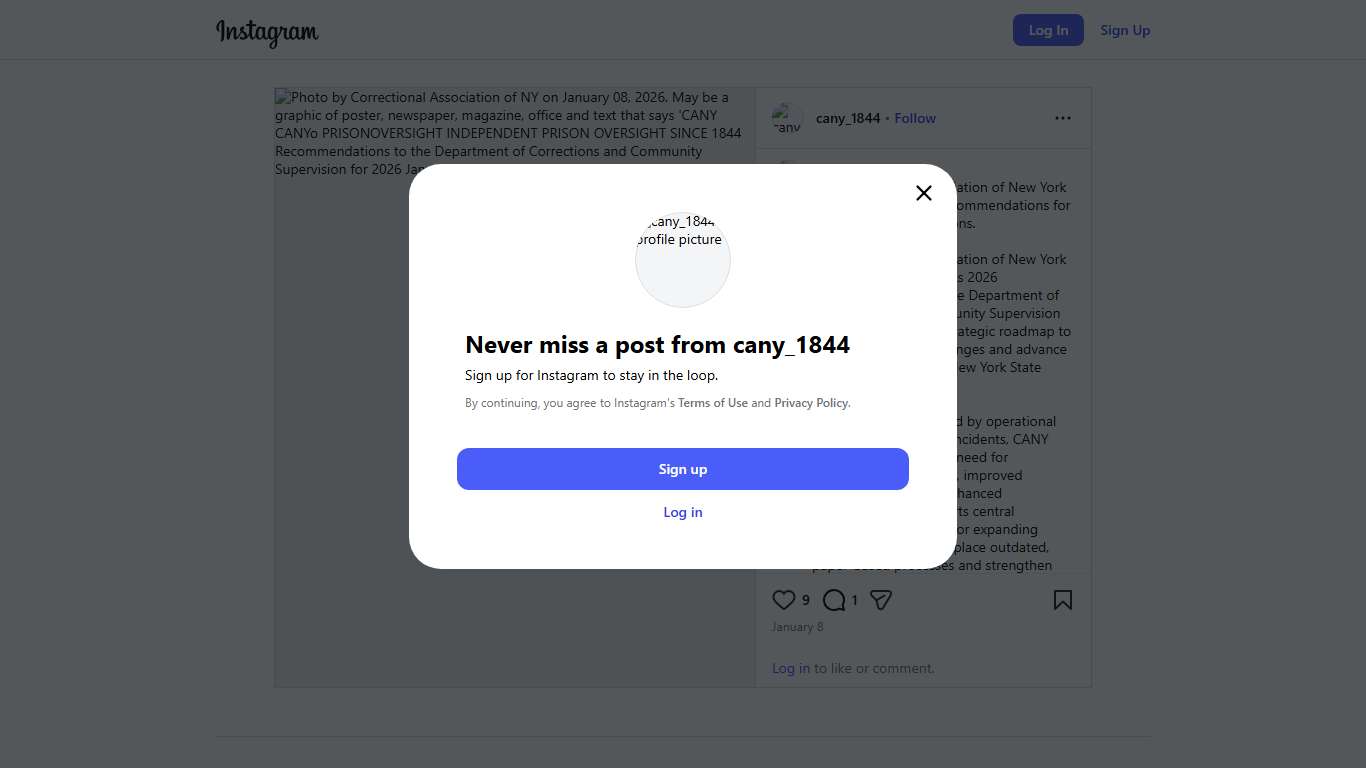Click the January 8 post date
The width and height of the screenshot is (1366, 768).
(798, 627)
